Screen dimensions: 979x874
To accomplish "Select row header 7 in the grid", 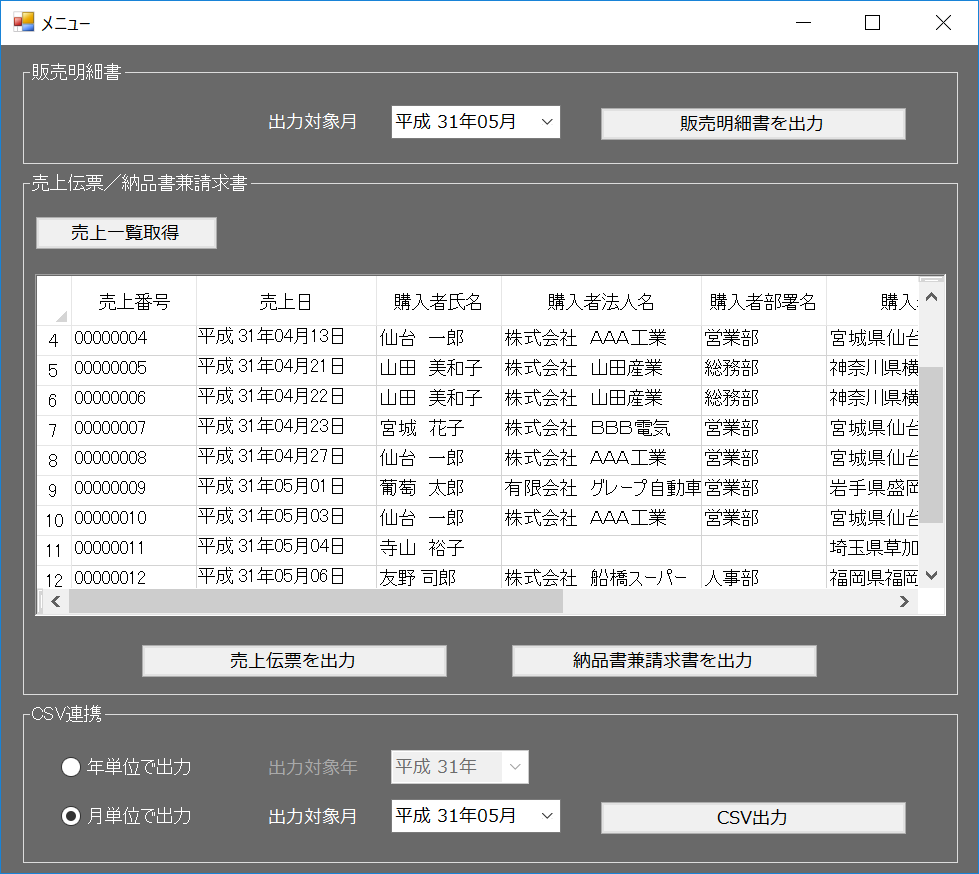I will [54, 430].
